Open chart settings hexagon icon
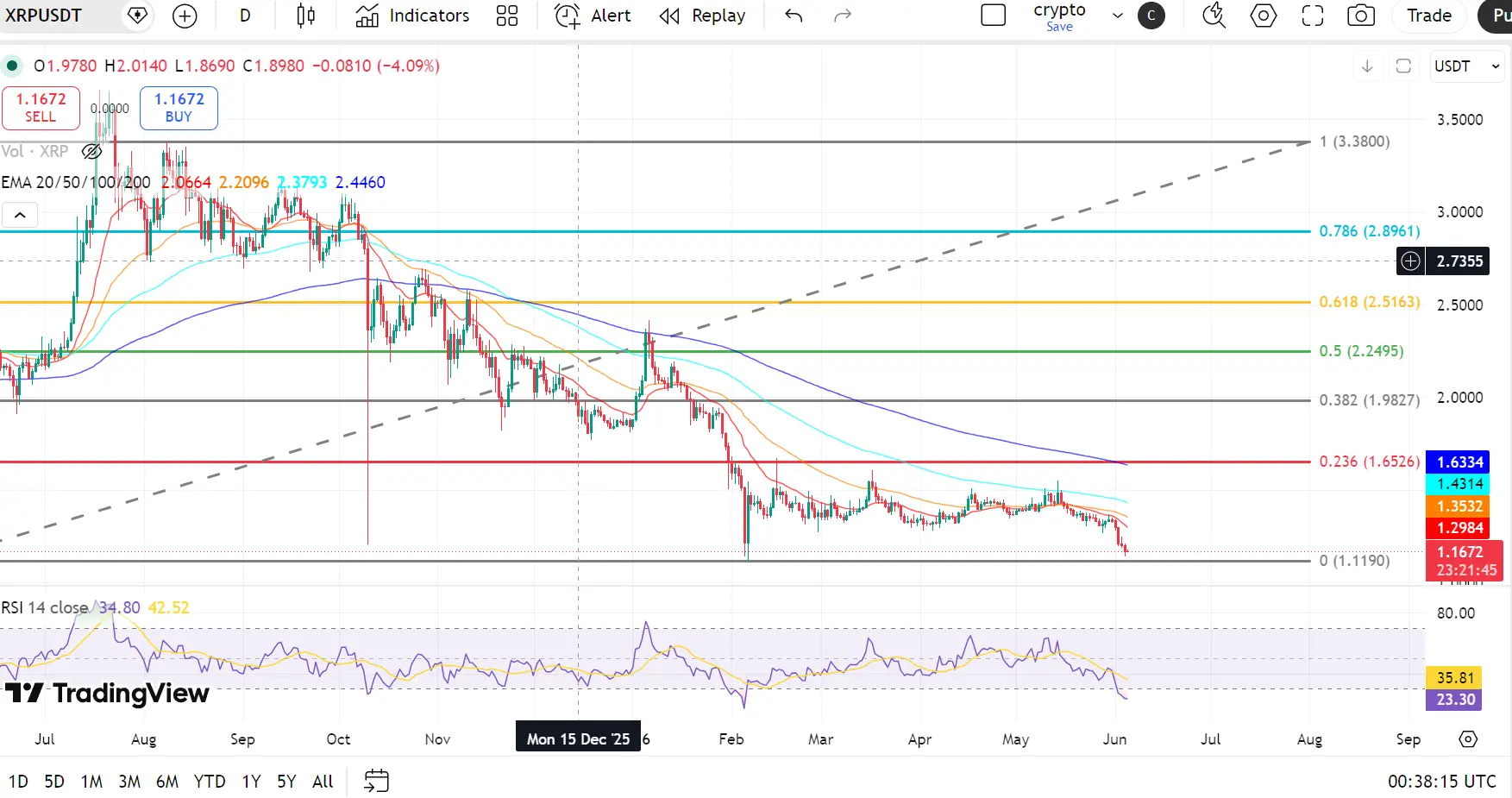1512x798 pixels. pyautogui.click(x=1264, y=16)
